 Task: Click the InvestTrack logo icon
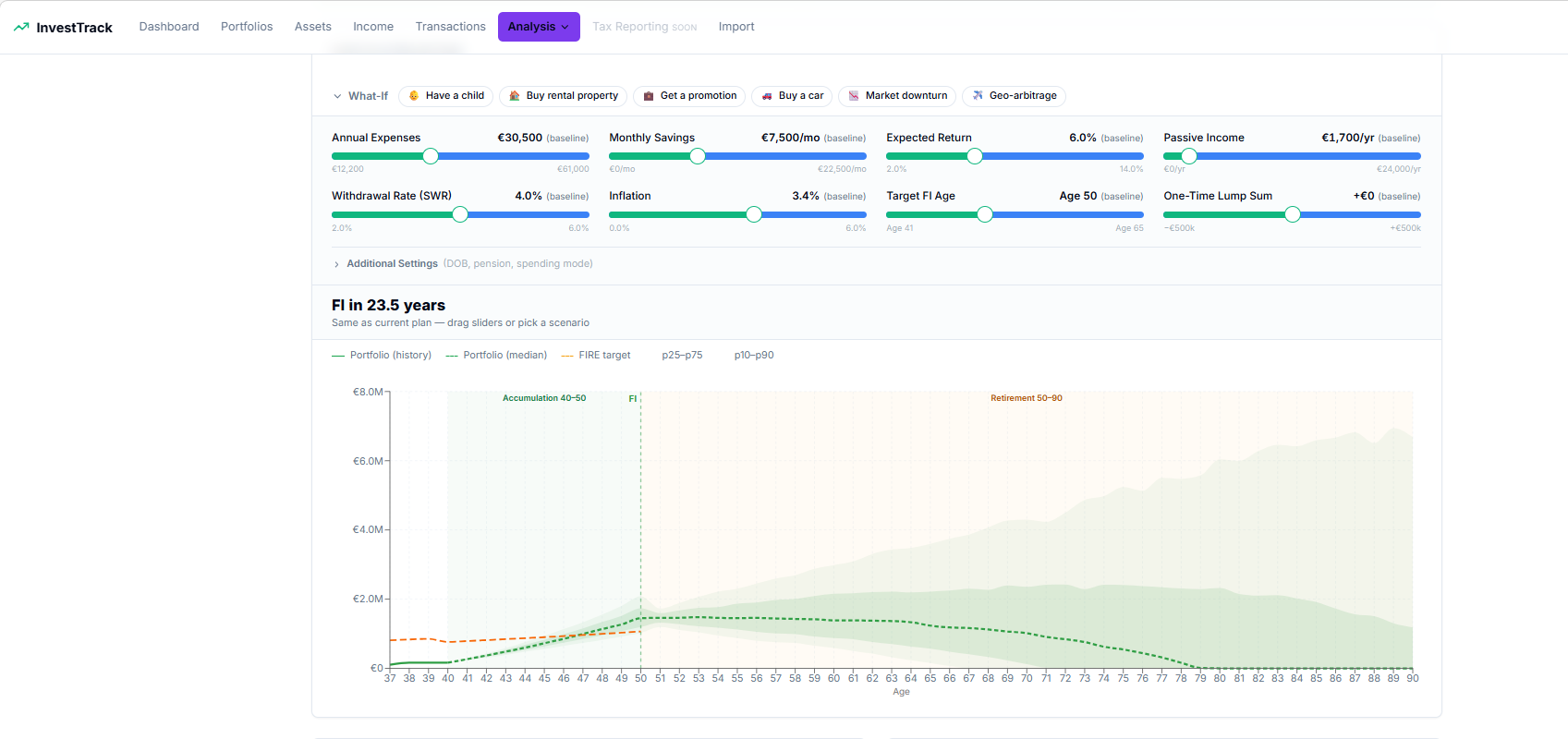click(x=21, y=27)
